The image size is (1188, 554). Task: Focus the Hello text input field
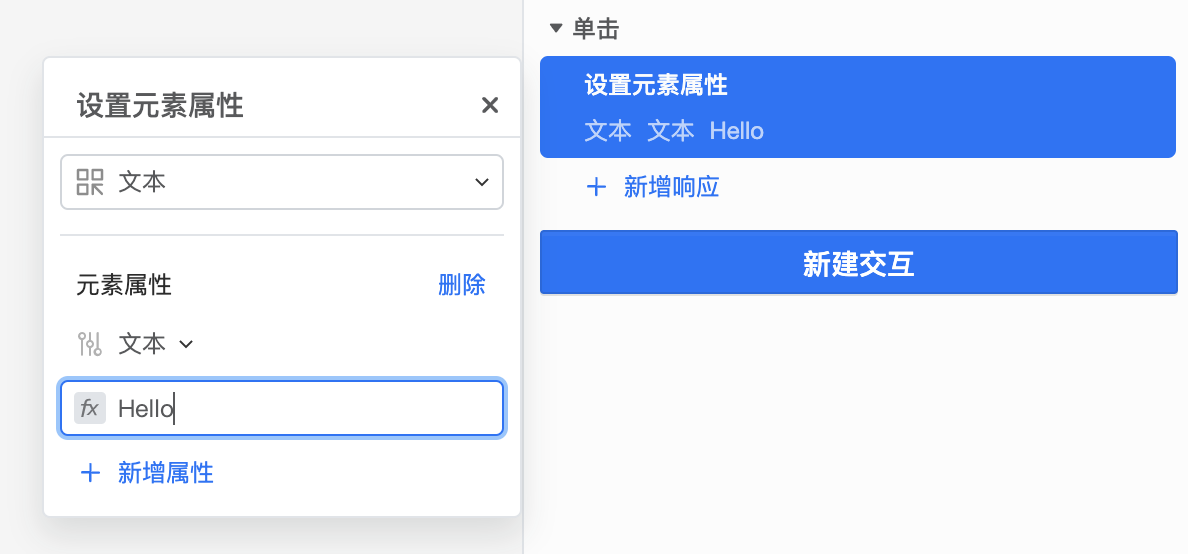(282, 408)
